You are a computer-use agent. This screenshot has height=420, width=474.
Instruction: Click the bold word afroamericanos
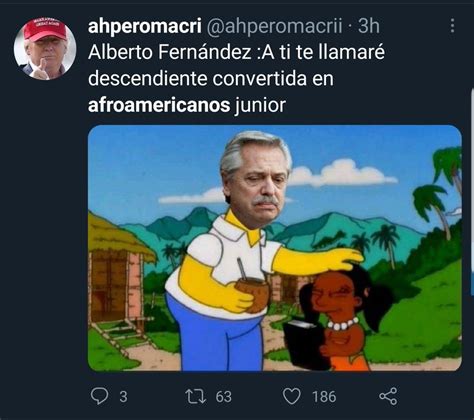[x=159, y=105]
